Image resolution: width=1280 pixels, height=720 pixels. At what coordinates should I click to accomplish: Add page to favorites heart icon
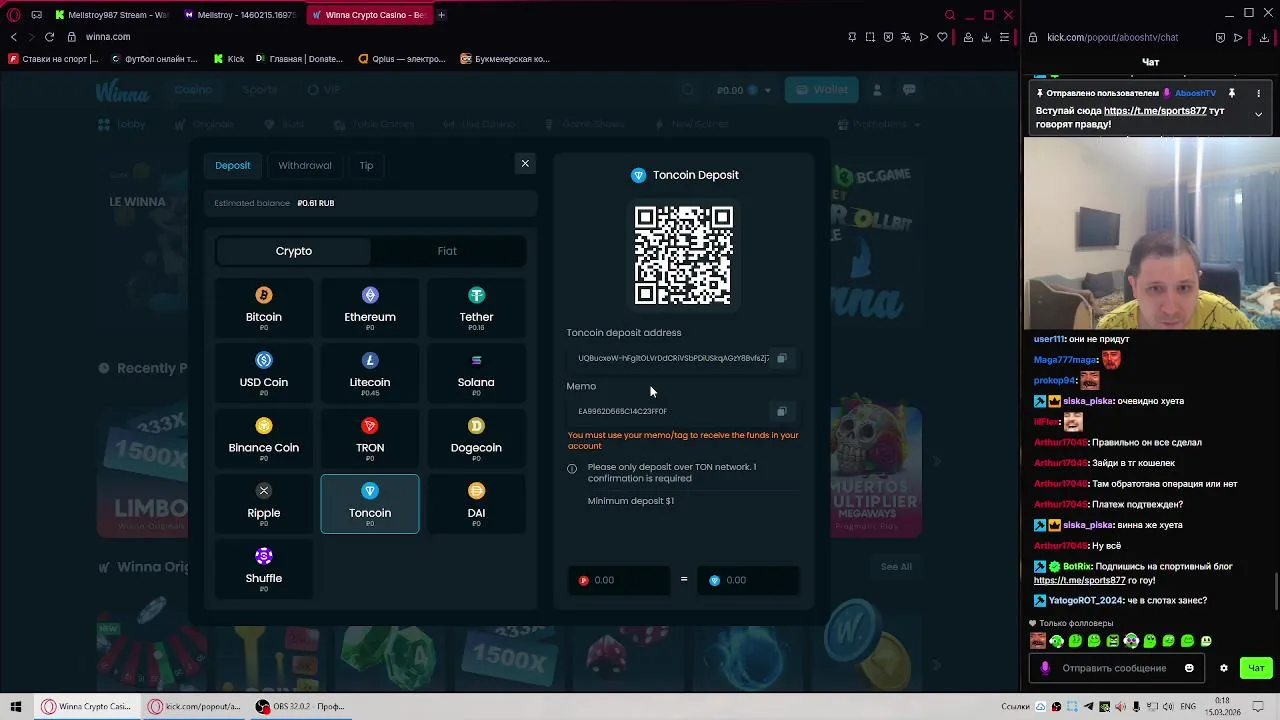(942, 37)
